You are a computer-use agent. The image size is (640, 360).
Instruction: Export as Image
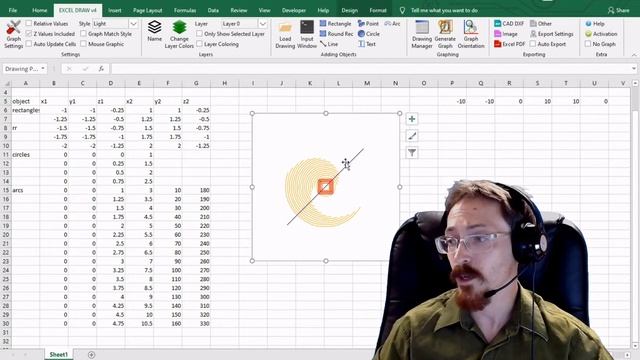pyautogui.click(x=506, y=34)
